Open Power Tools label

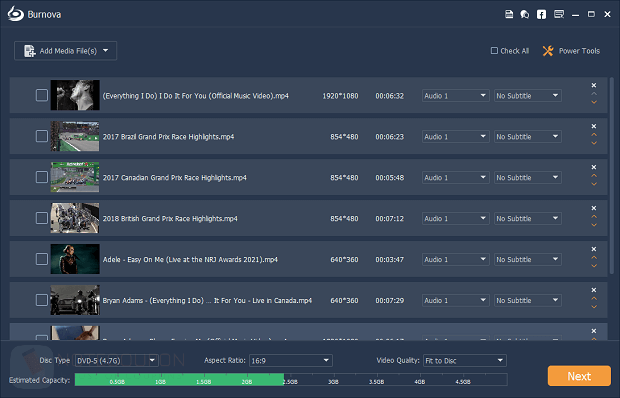click(x=579, y=51)
